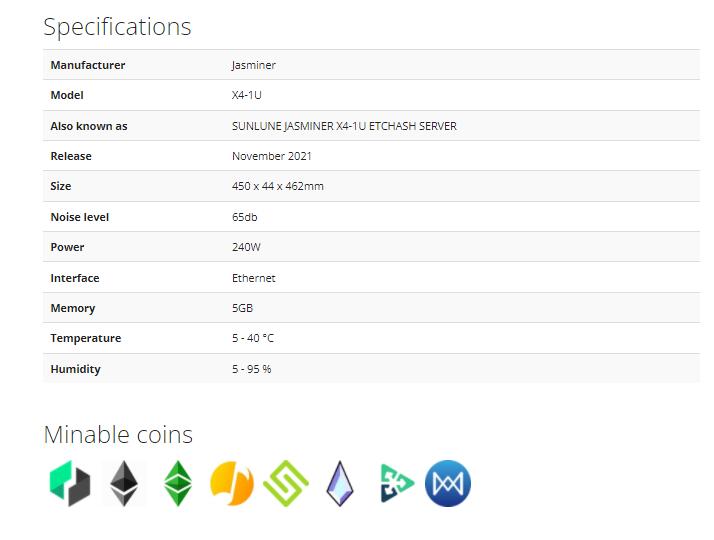The width and height of the screenshot is (714, 540).
Task: Click the orange circular coin icon
Action: [x=232, y=484]
